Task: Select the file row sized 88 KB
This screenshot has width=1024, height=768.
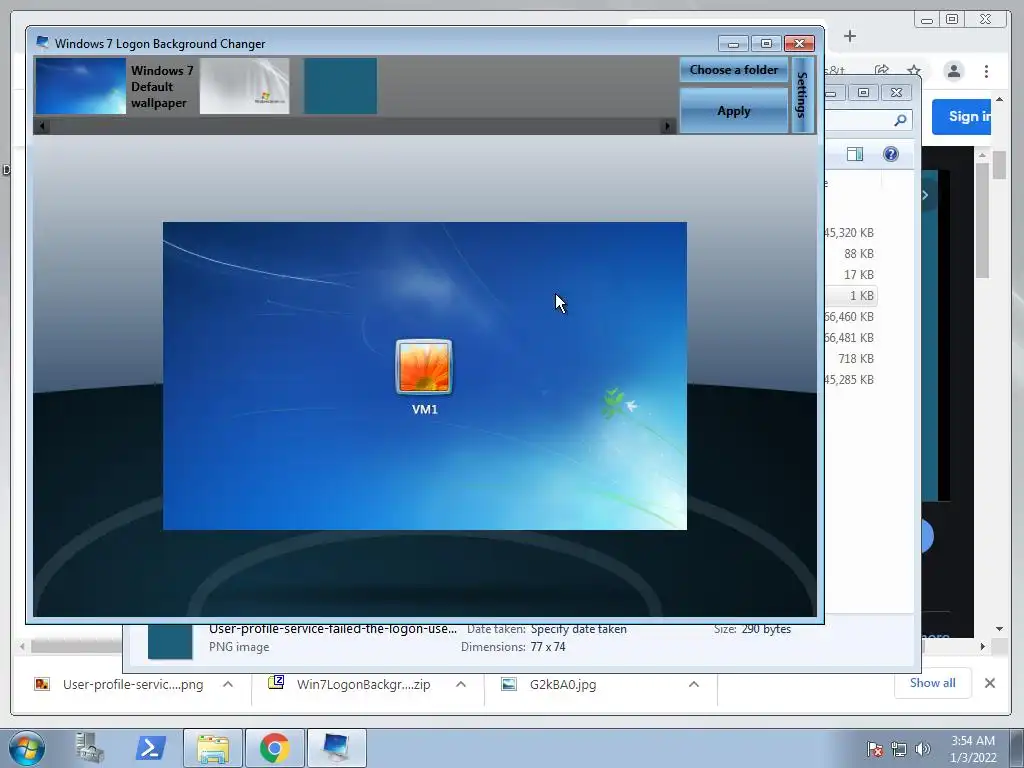Action: coord(850,253)
